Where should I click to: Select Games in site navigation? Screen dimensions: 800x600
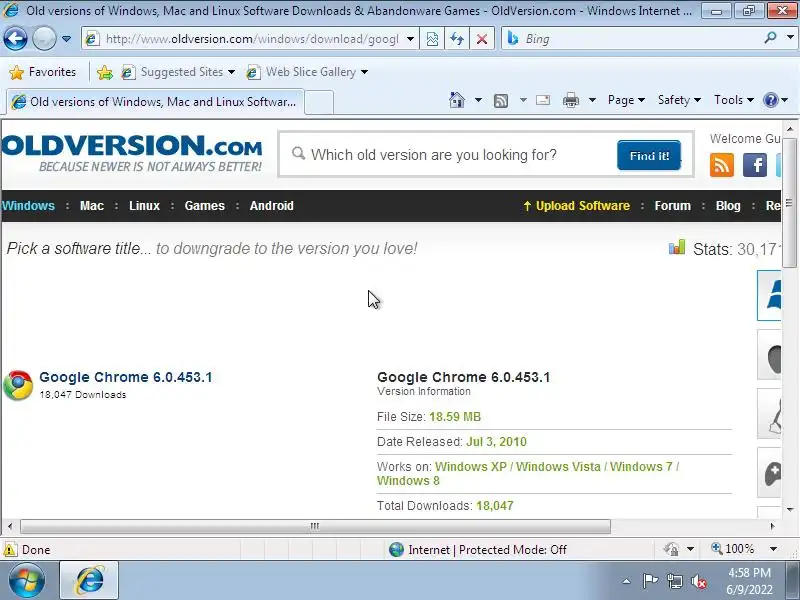[205, 206]
